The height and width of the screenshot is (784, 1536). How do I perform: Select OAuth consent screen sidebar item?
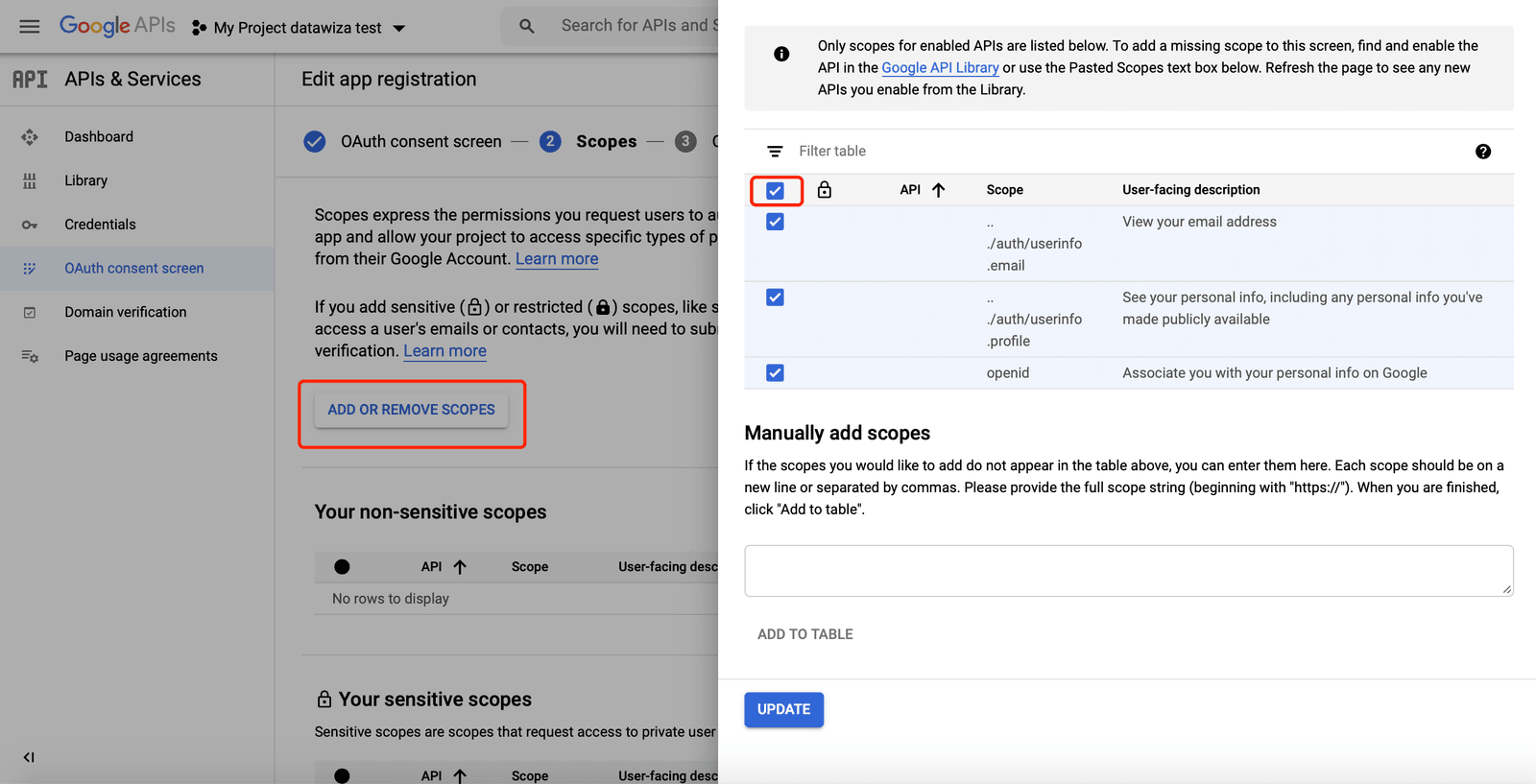[137, 269]
